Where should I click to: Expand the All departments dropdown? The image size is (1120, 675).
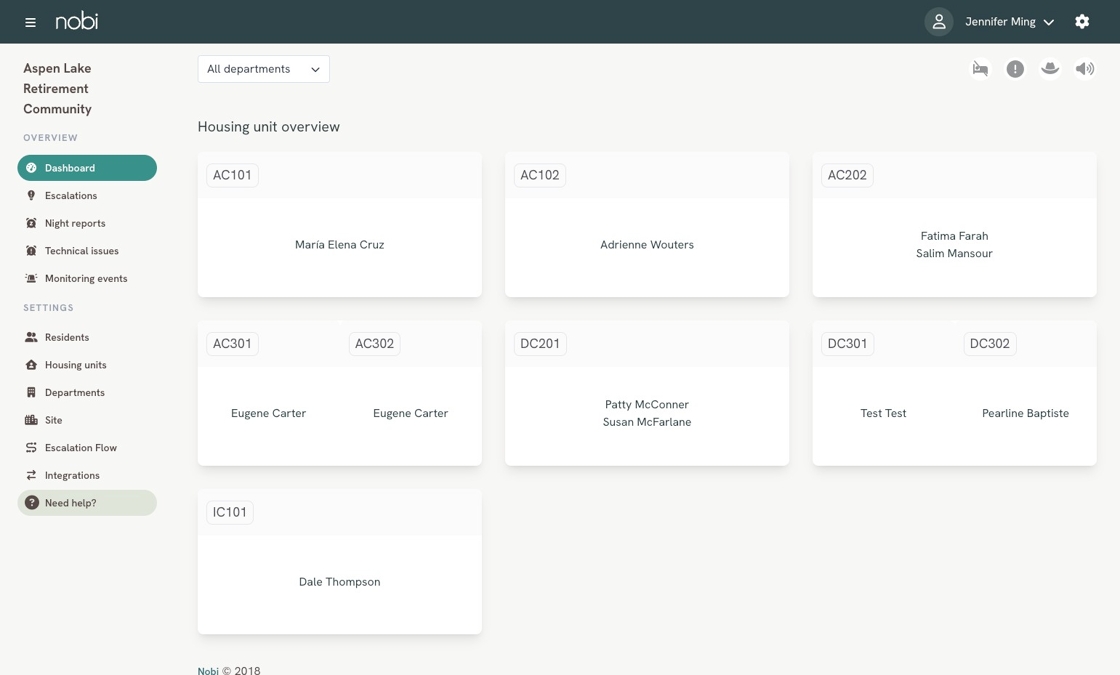pyautogui.click(x=264, y=69)
